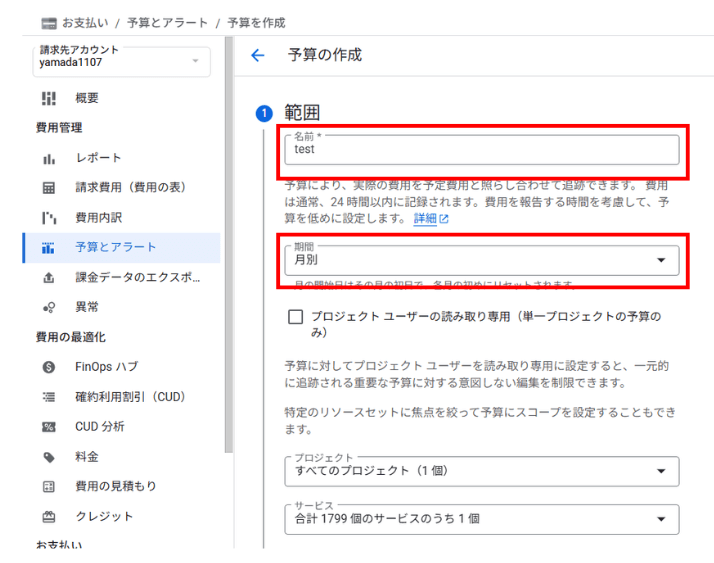714x563 pixels.
Task: Click the 異常 anomaly icon
Action: click(48, 307)
